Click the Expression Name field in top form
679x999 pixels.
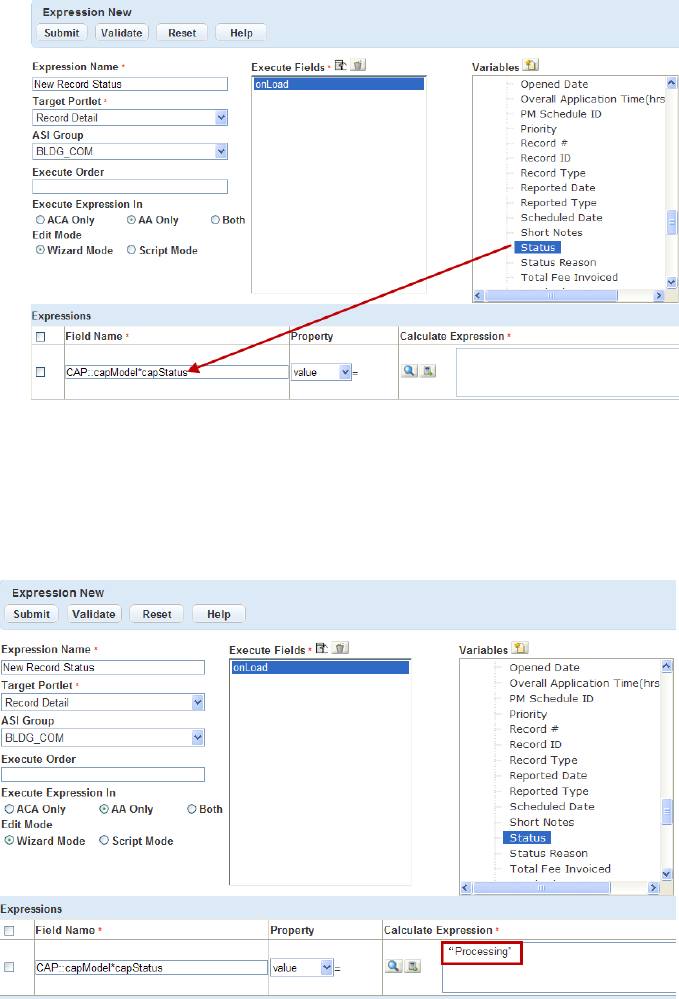pos(130,84)
